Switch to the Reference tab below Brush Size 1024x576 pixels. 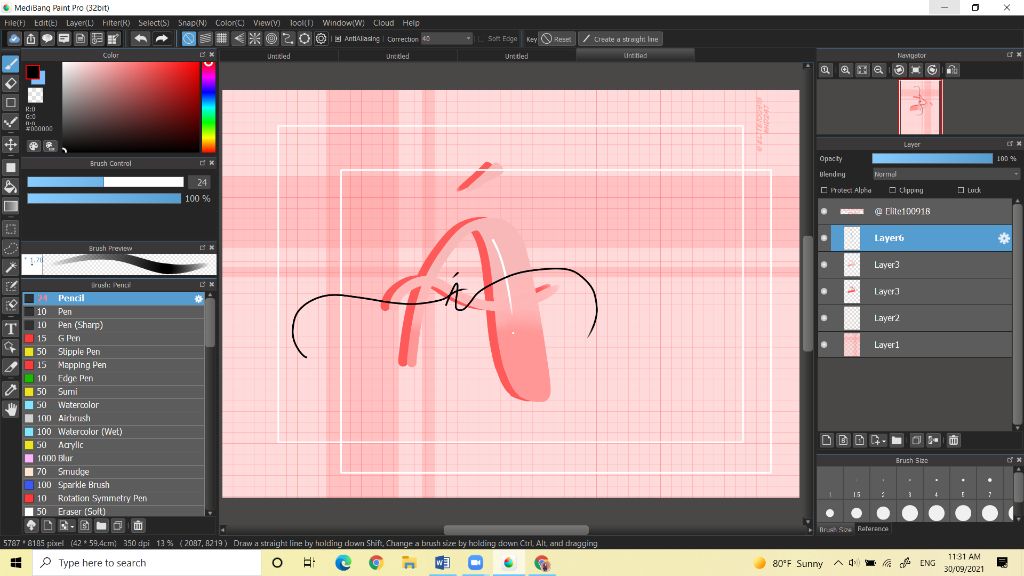point(872,529)
